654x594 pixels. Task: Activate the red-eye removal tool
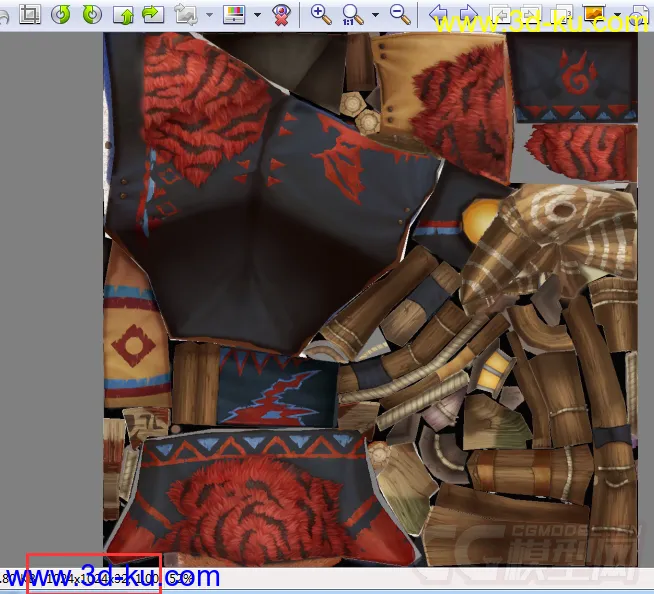click(281, 15)
